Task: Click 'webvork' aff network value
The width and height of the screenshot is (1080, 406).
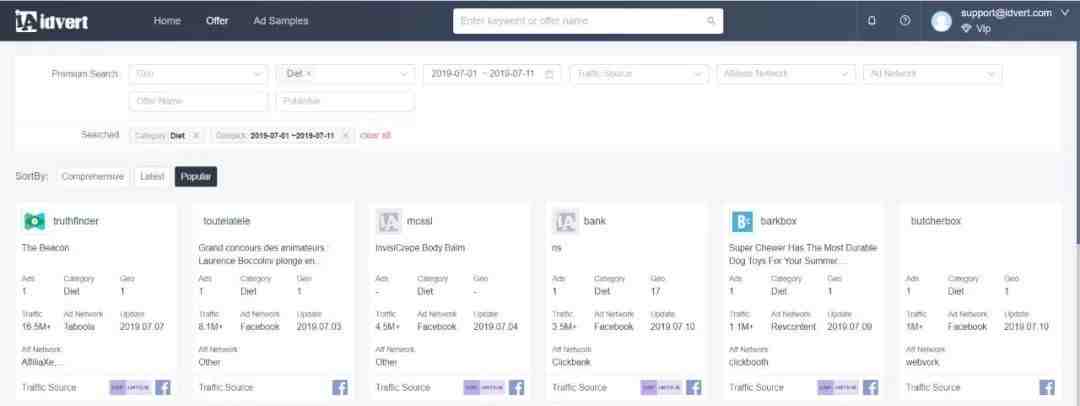Action: click(922, 363)
